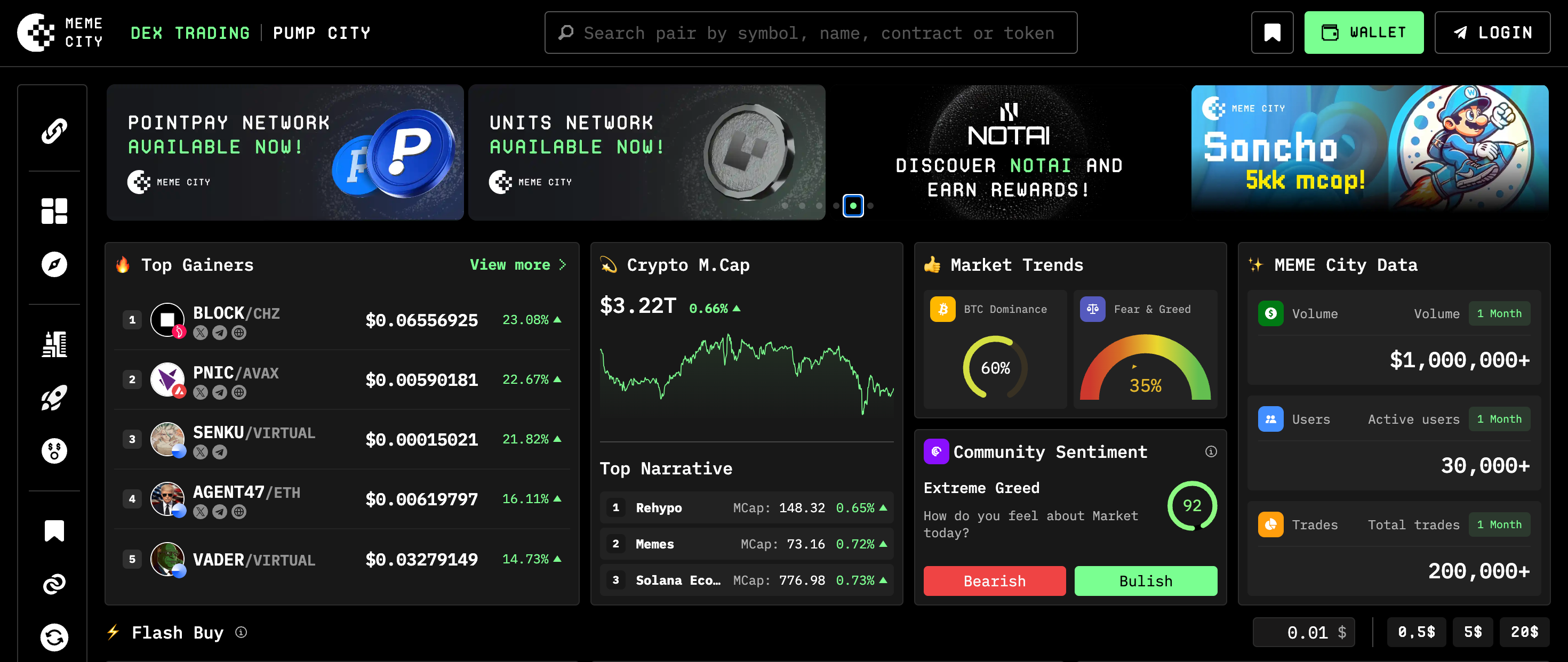The image size is (1568, 662).
Task: Open Volume 1 Month period selector
Action: pyautogui.click(x=1499, y=313)
